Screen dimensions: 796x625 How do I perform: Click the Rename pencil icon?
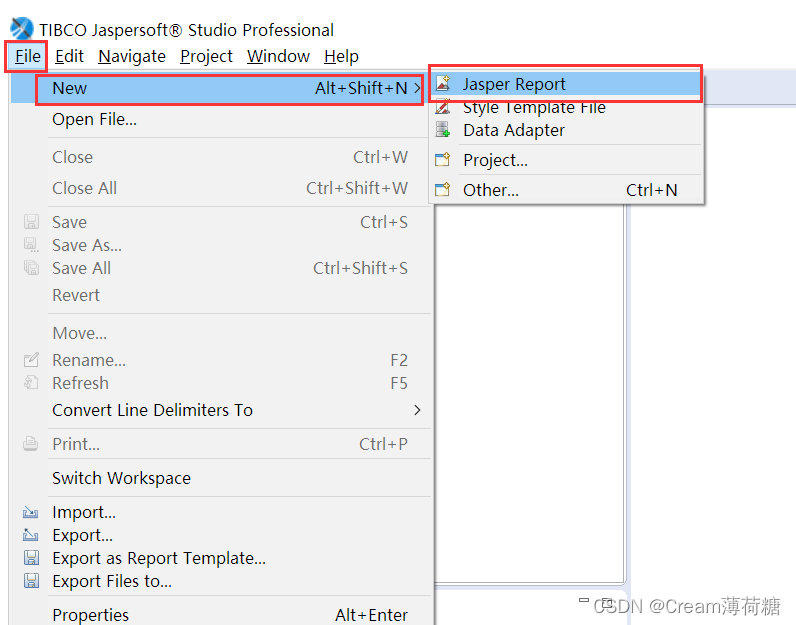31,359
